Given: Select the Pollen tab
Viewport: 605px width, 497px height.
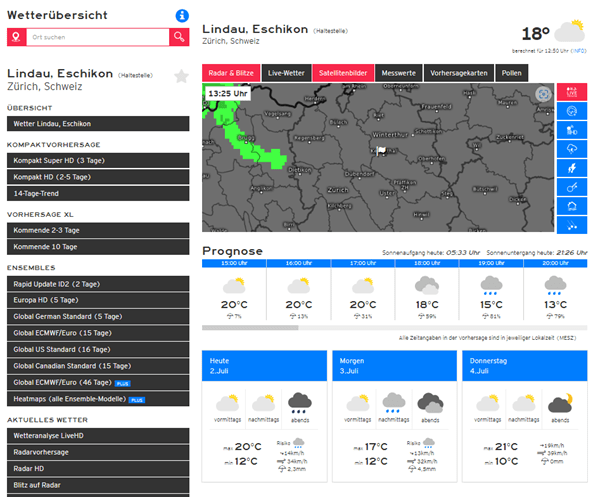Looking at the screenshot, I should 511,73.
